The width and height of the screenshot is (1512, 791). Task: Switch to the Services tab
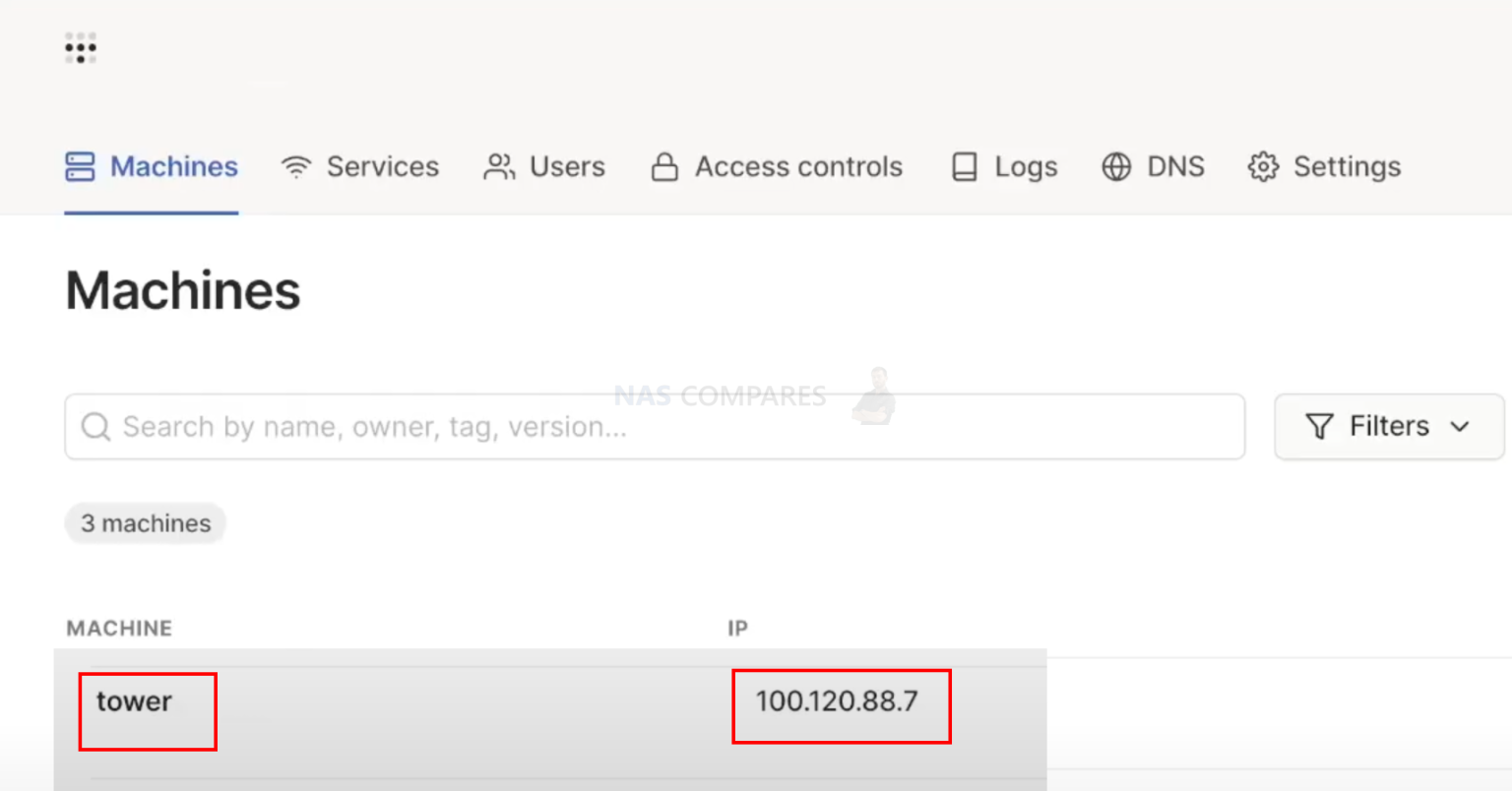point(382,166)
